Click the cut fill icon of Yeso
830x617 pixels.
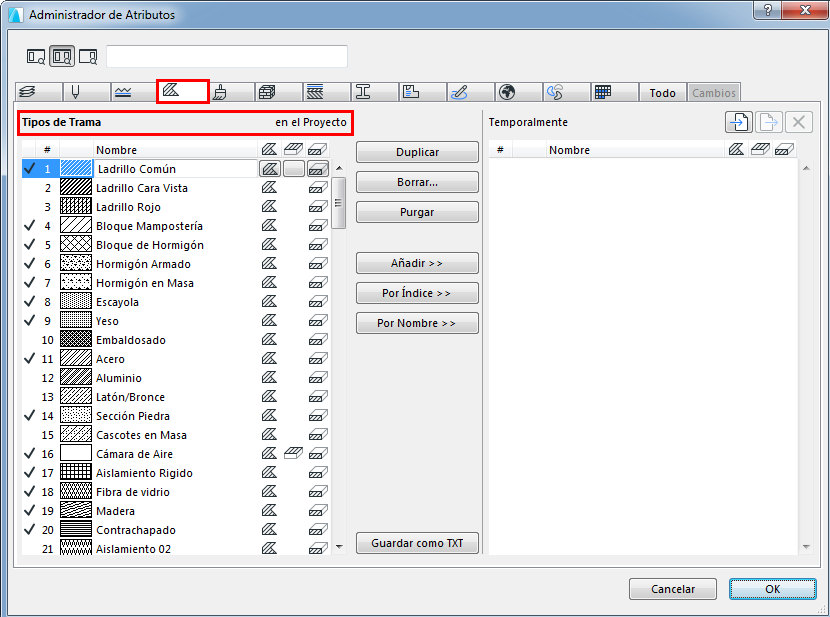click(318, 321)
